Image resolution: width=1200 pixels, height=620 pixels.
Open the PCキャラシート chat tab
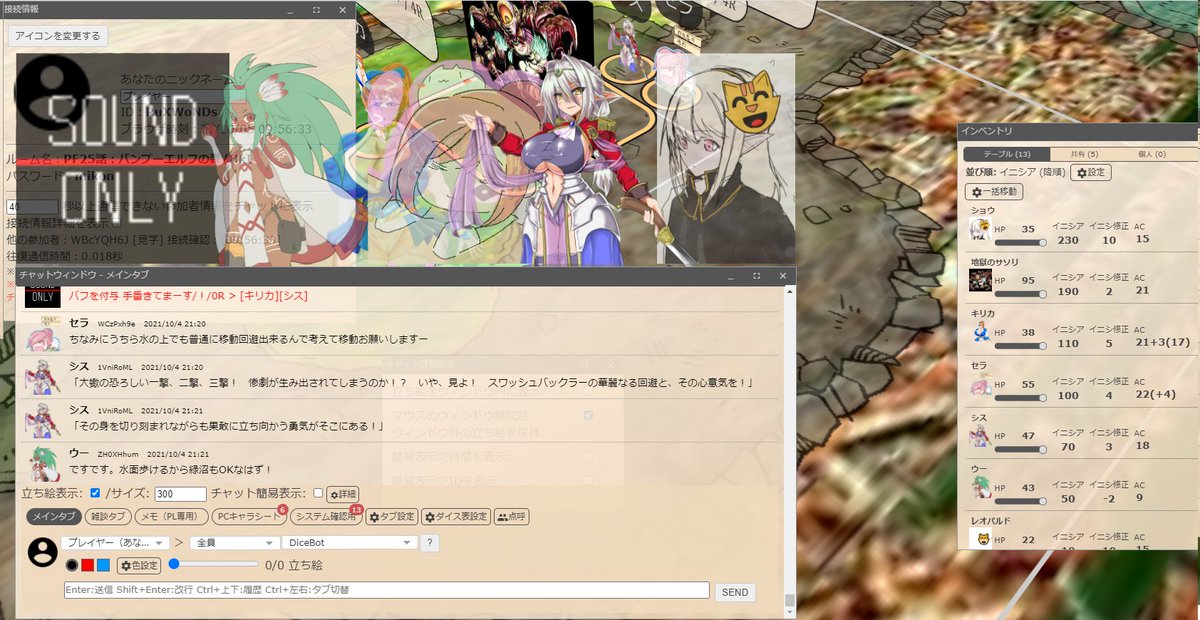[x=248, y=516]
